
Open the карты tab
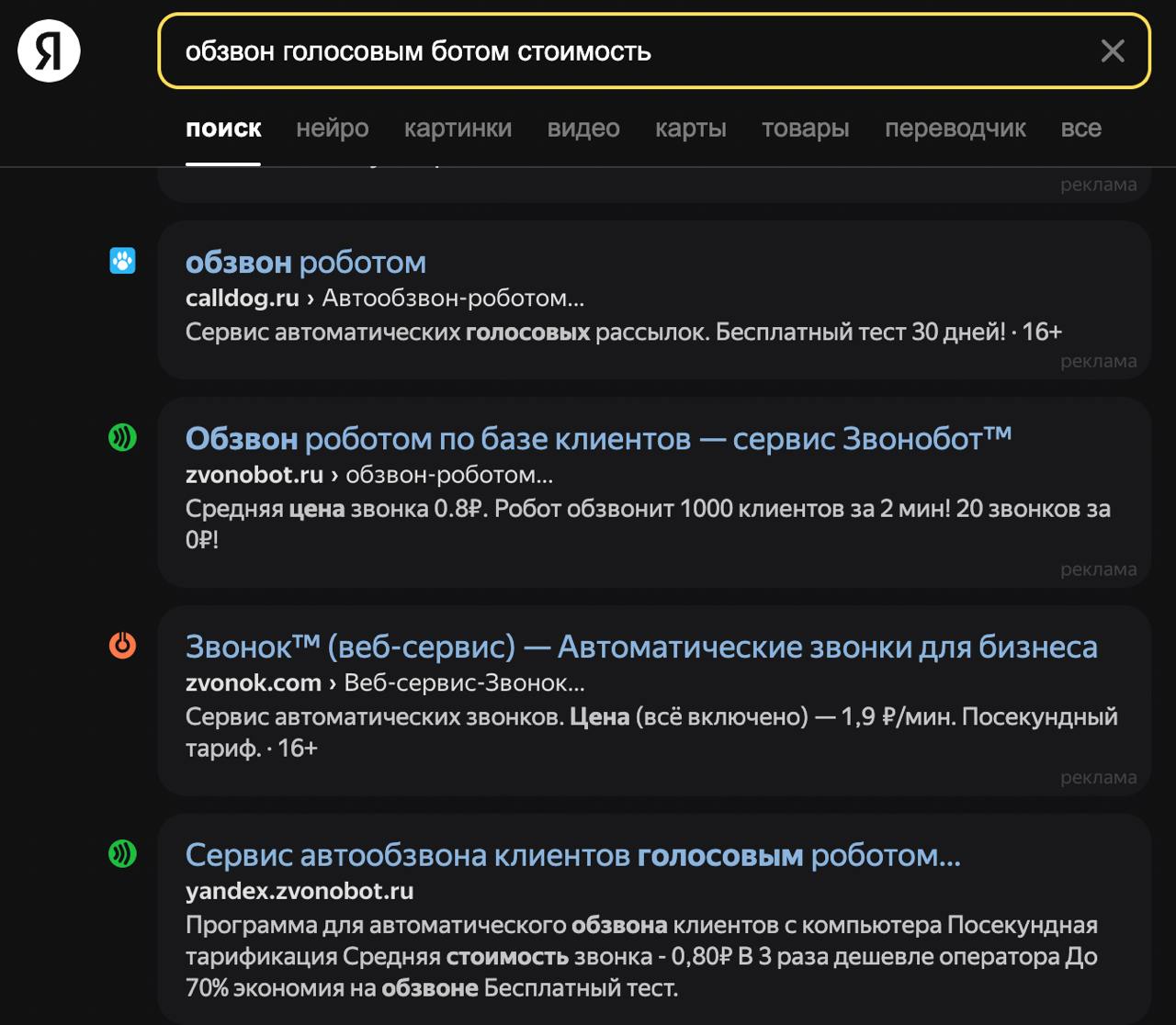pyautogui.click(x=691, y=129)
